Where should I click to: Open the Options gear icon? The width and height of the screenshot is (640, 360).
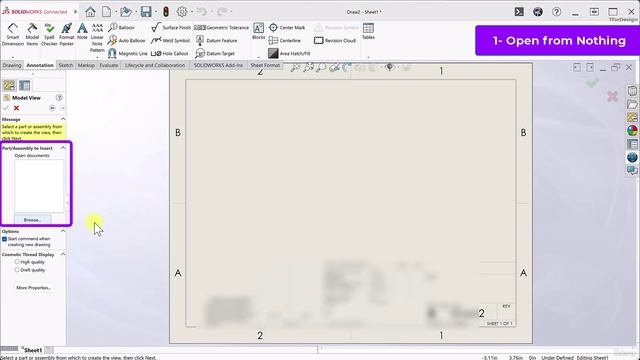[x=182, y=12]
